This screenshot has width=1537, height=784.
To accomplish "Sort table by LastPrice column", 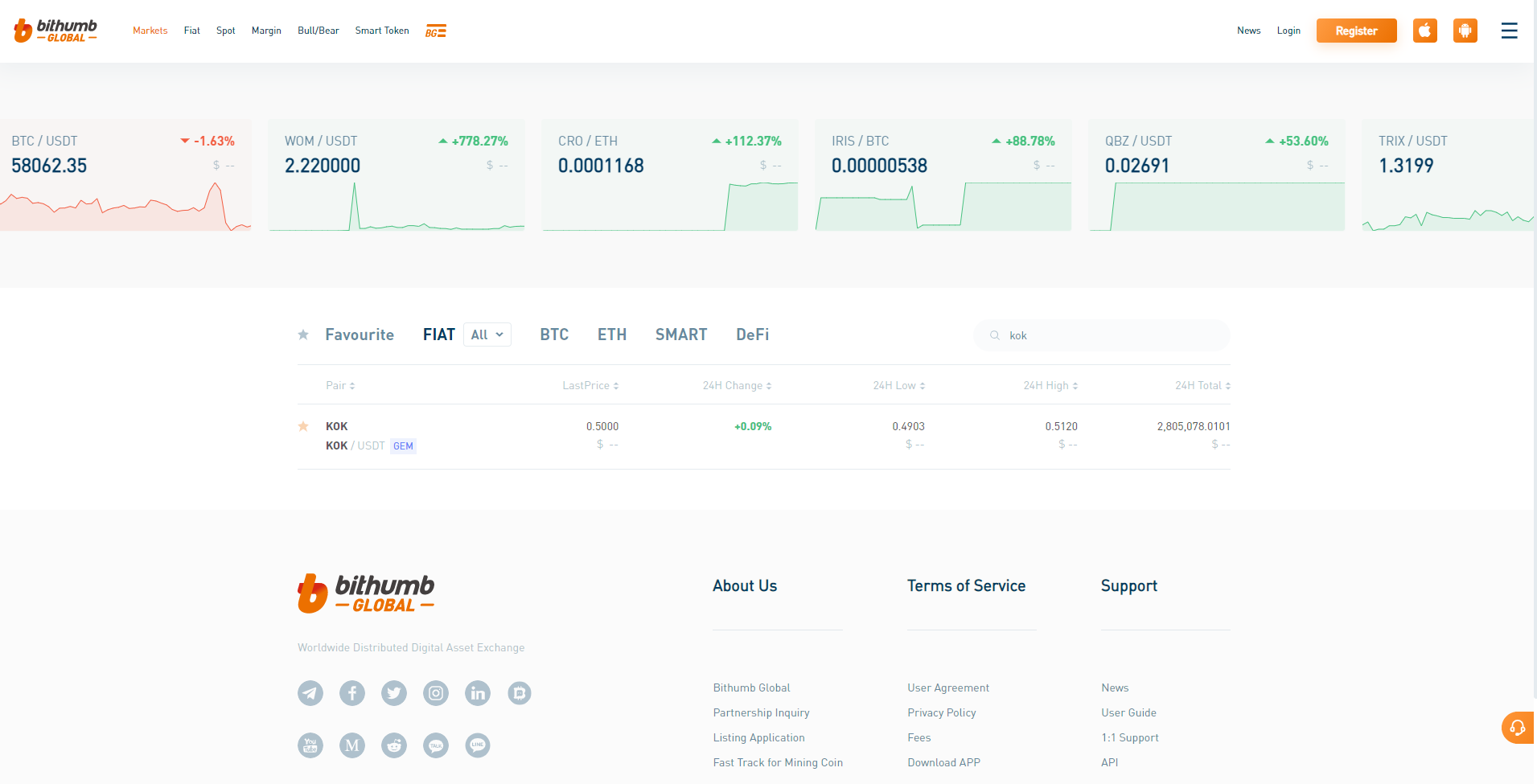I will coord(590,385).
